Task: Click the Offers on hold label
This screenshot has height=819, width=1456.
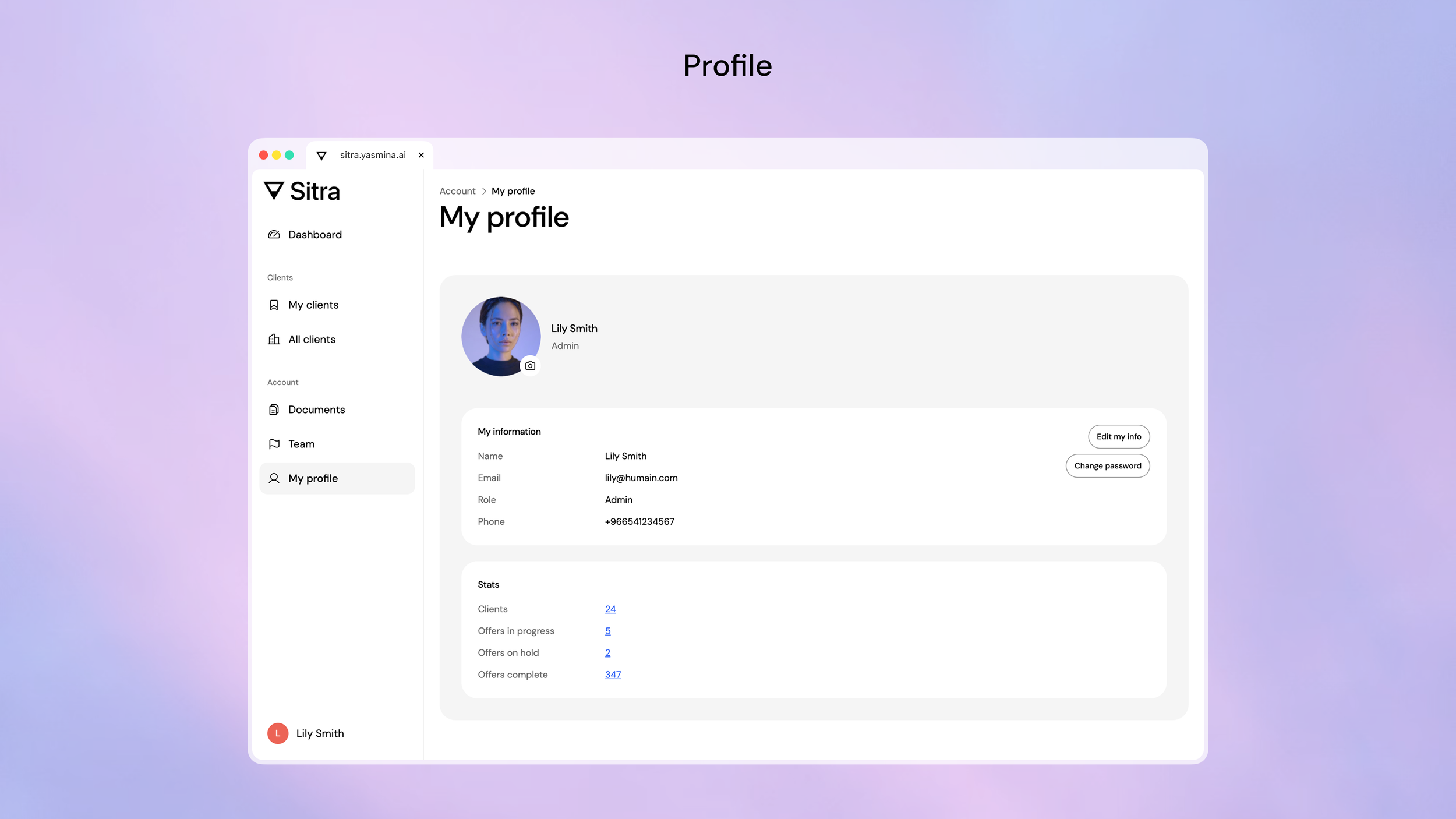Action: point(508,653)
